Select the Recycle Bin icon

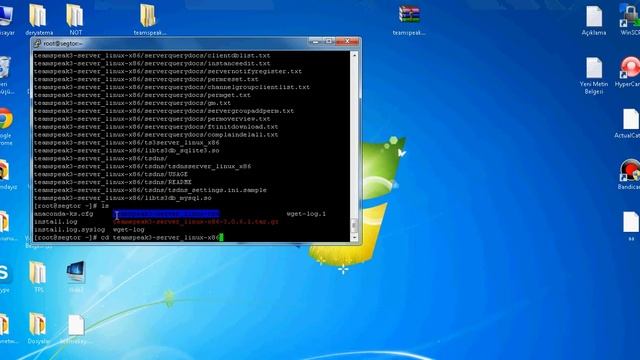coord(6,76)
